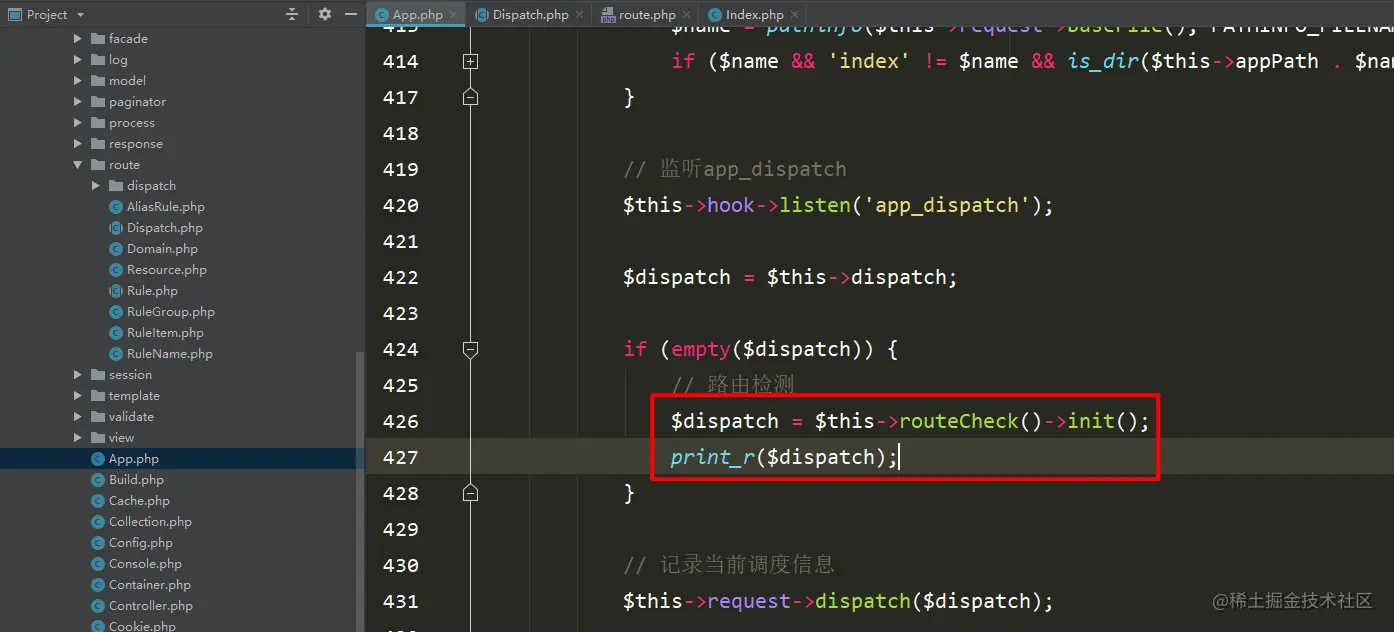This screenshot has width=1394, height=632.
Task: Click listen method on line 420
Action: coord(815,205)
